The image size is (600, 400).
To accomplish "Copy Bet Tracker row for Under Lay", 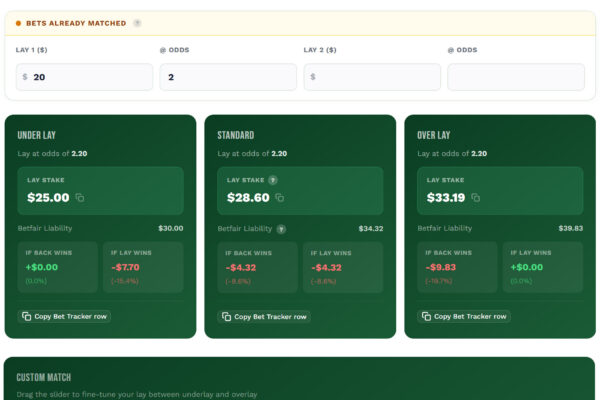I will (64, 316).
